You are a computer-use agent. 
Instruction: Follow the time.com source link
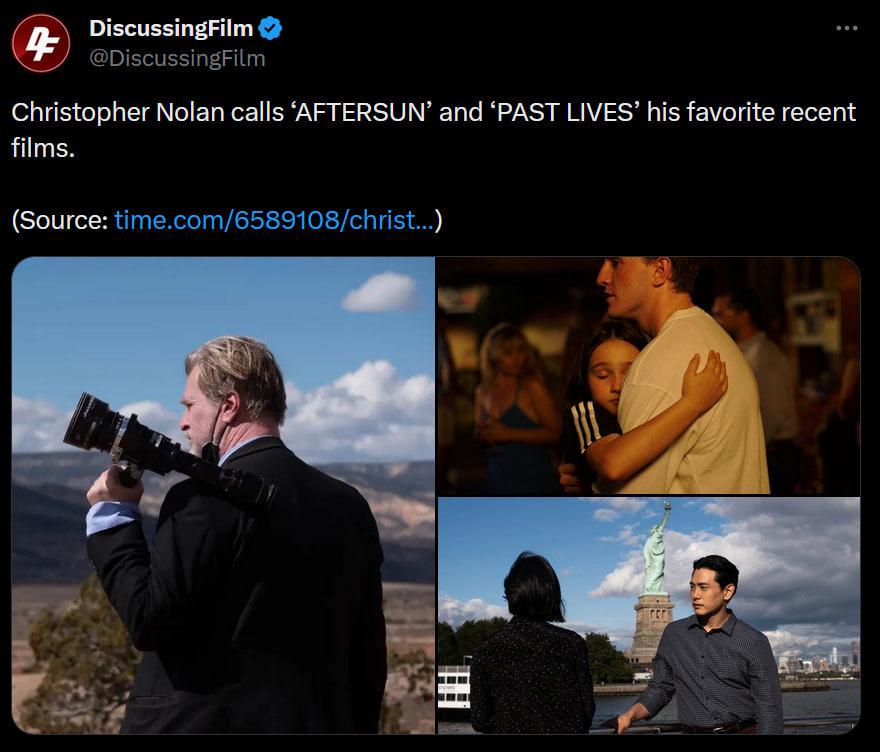(x=274, y=220)
